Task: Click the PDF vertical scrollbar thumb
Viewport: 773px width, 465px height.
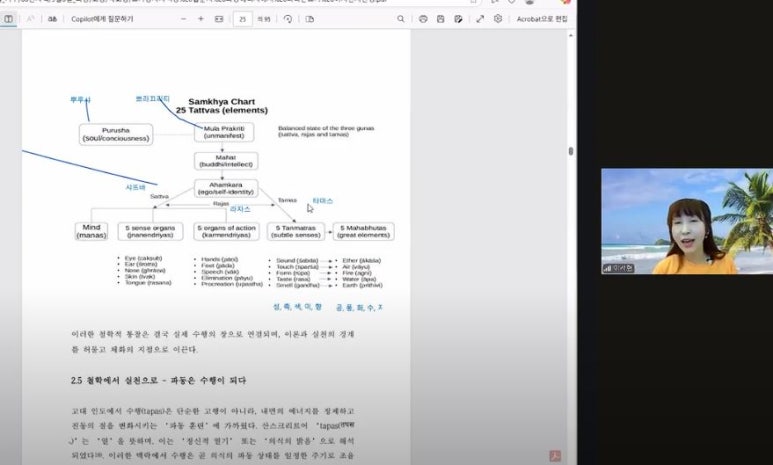Action: (571, 152)
